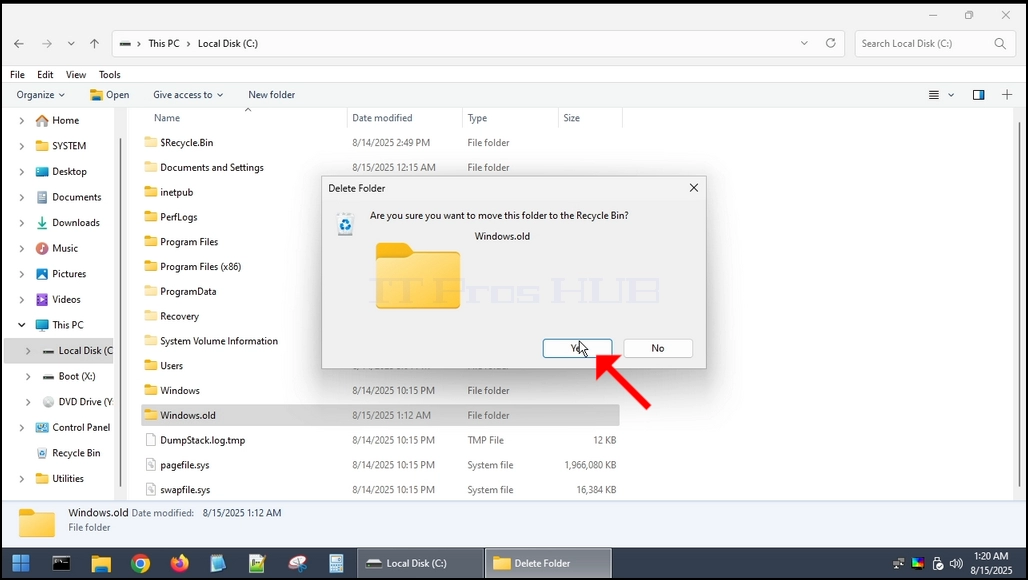The image size is (1028, 580).
Task: Select Home in navigation pane
Action: tap(58, 121)
